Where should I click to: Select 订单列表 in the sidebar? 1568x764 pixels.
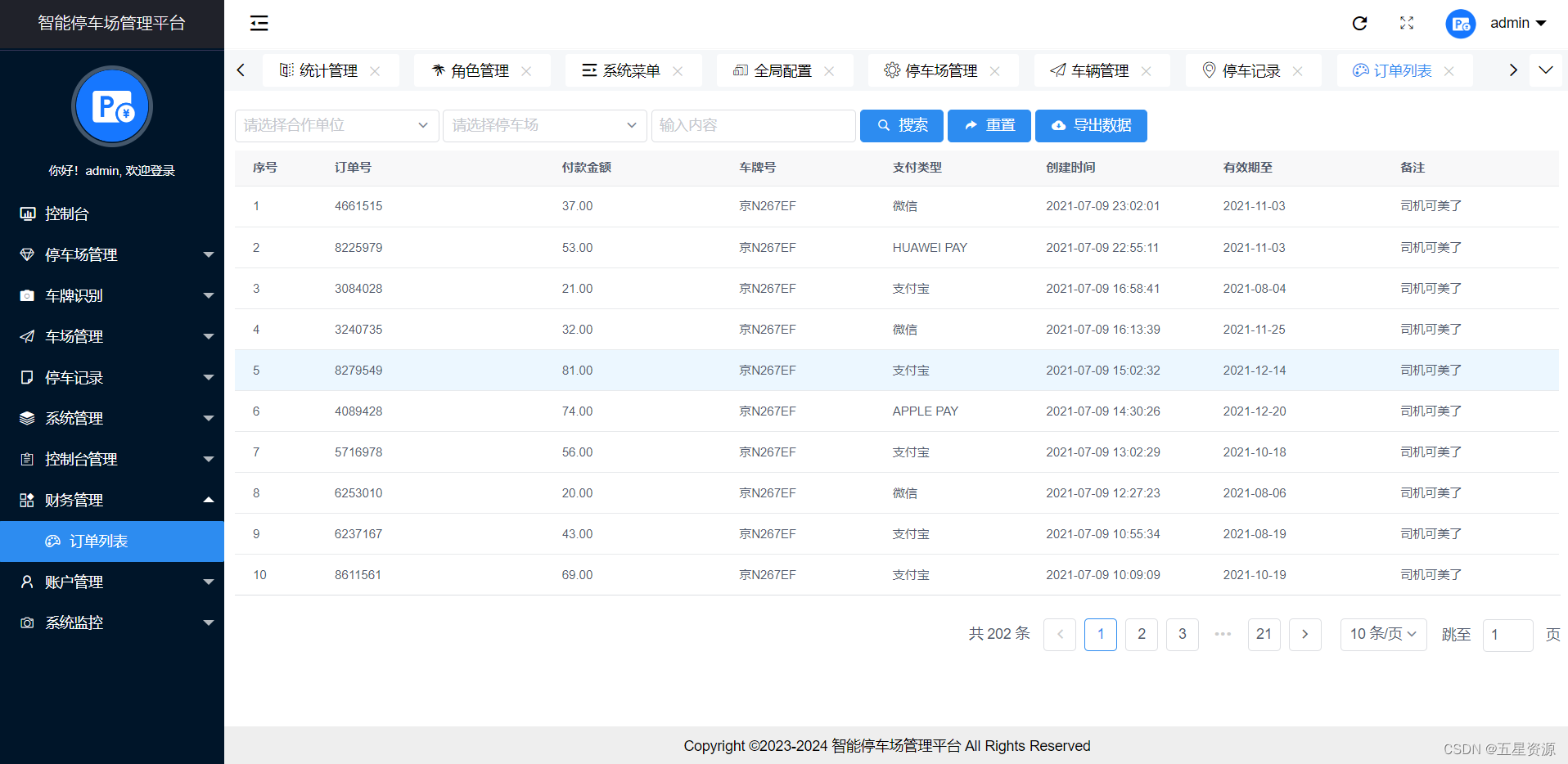[x=112, y=541]
